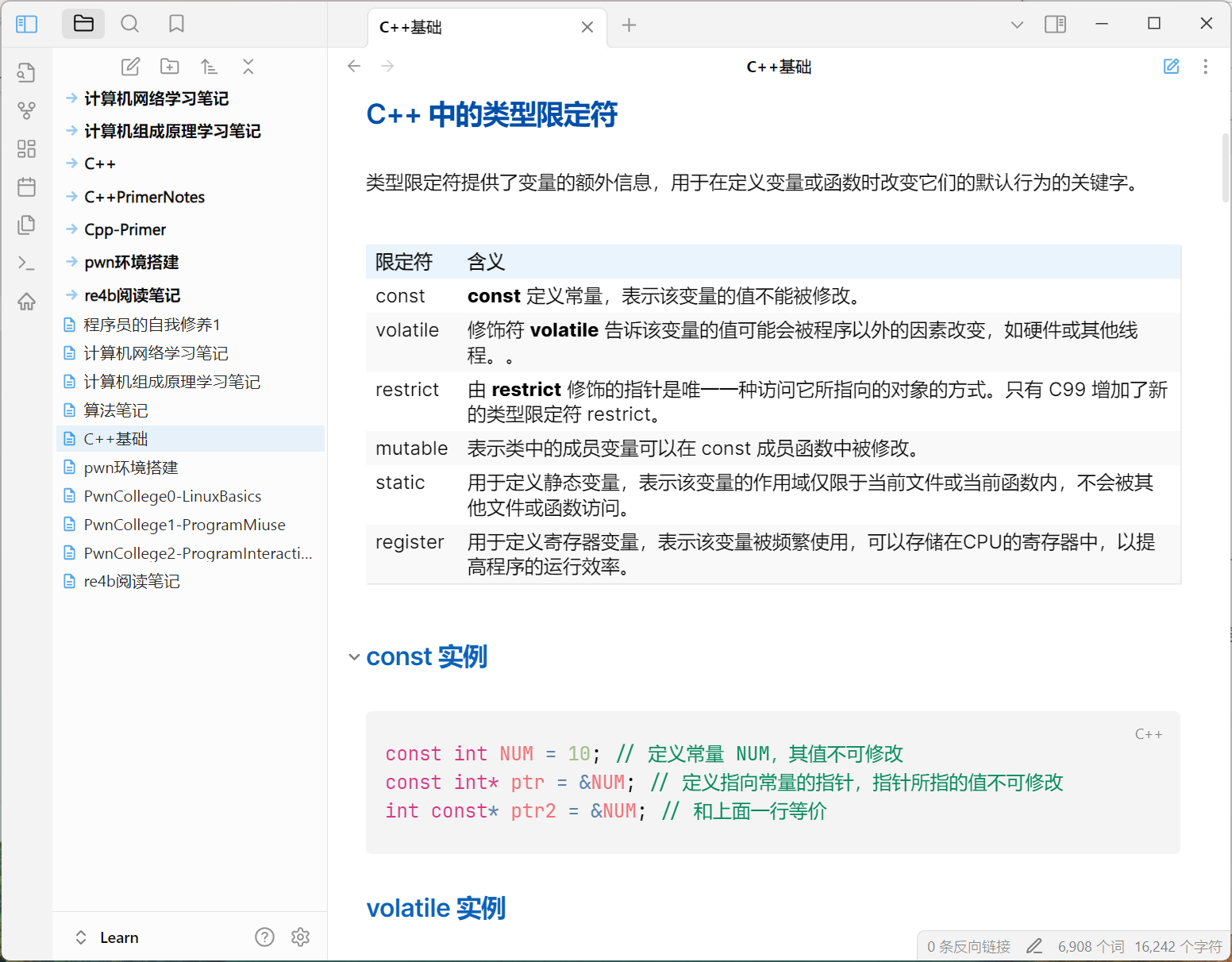The image size is (1232, 962).
Task: Expand the pwn环境搭建 folder
Action: coord(131,262)
